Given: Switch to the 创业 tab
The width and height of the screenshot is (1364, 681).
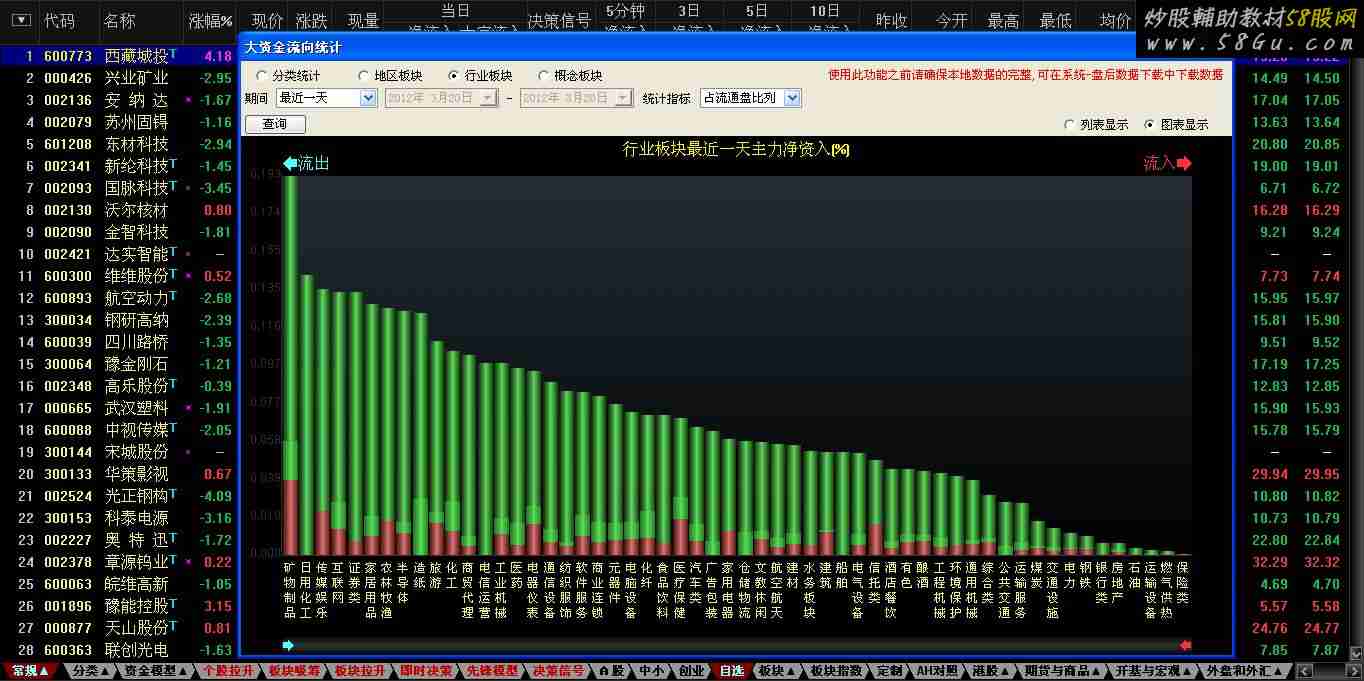Looking at the screenshot, I should pos(690,671).
